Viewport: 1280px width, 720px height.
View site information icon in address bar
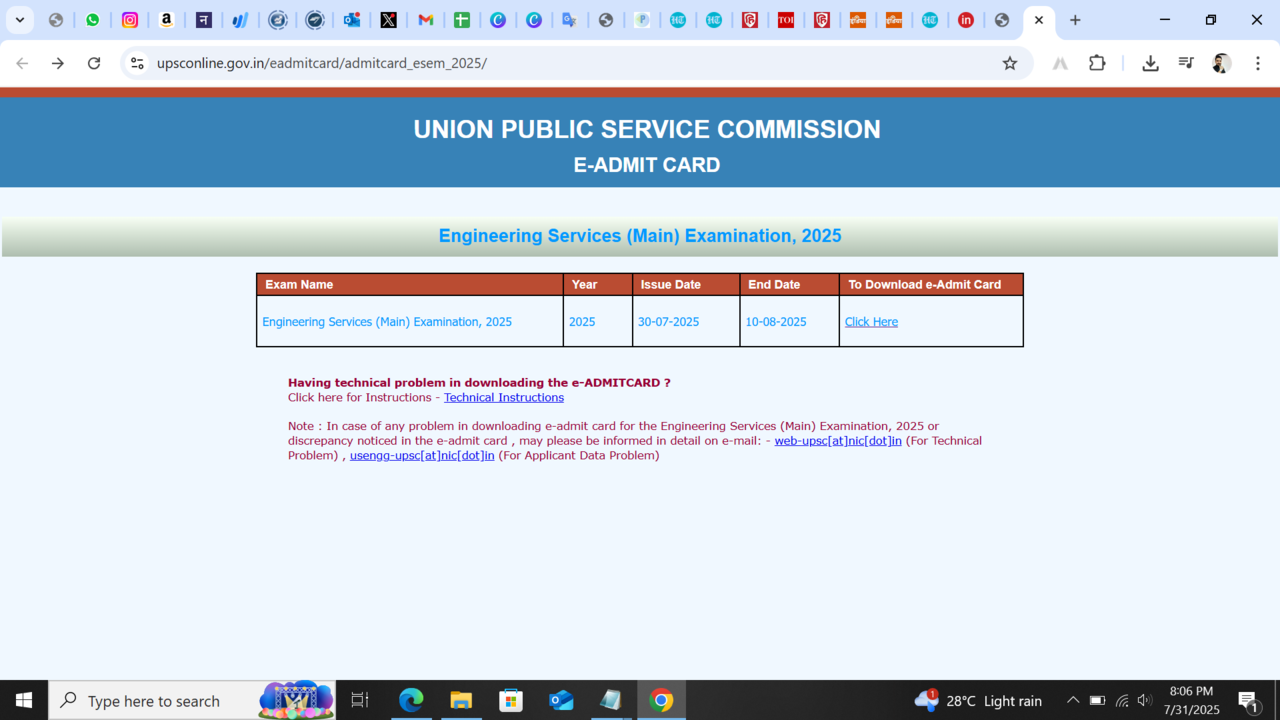[x=138, y=63]
